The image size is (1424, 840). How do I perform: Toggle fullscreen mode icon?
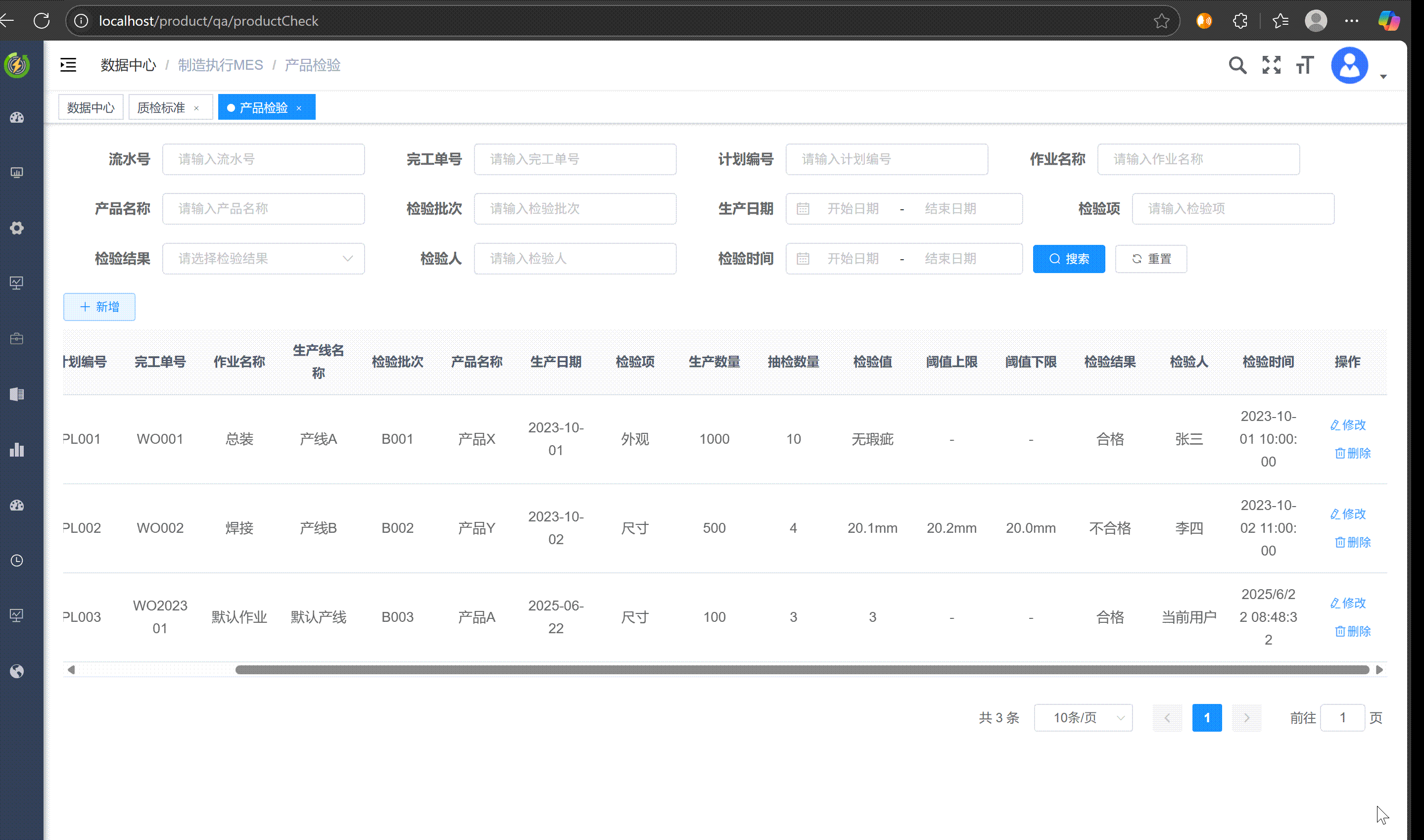pos(1271,65)
